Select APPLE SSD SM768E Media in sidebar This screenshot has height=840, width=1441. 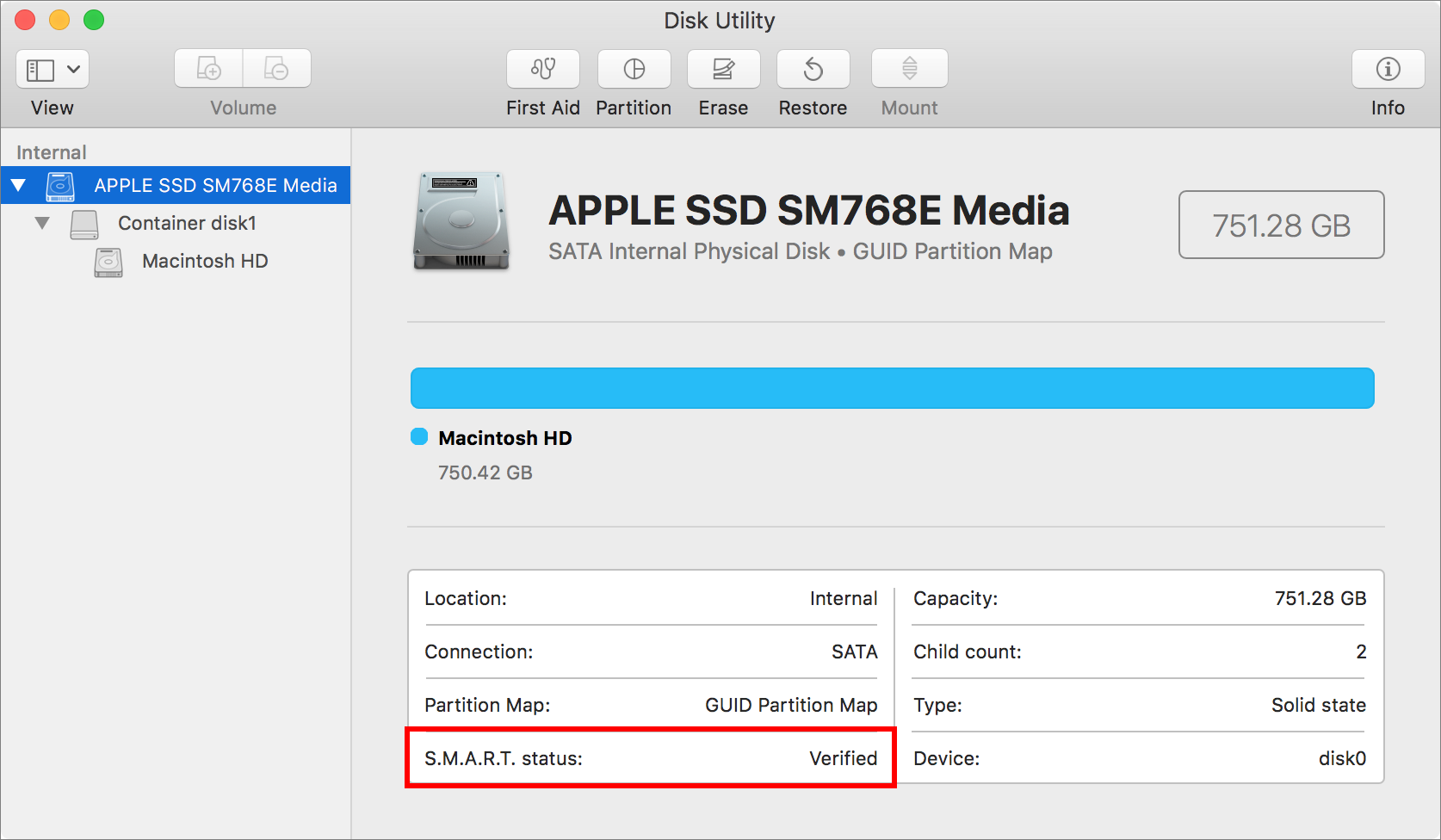coord(176,185)
